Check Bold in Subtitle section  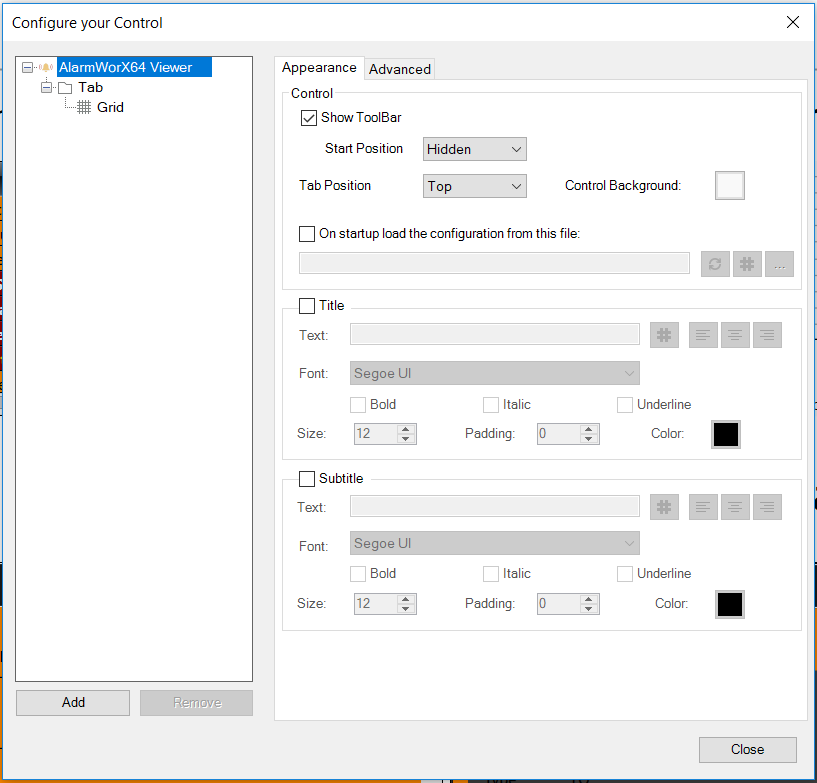click(x=358, y=574)
